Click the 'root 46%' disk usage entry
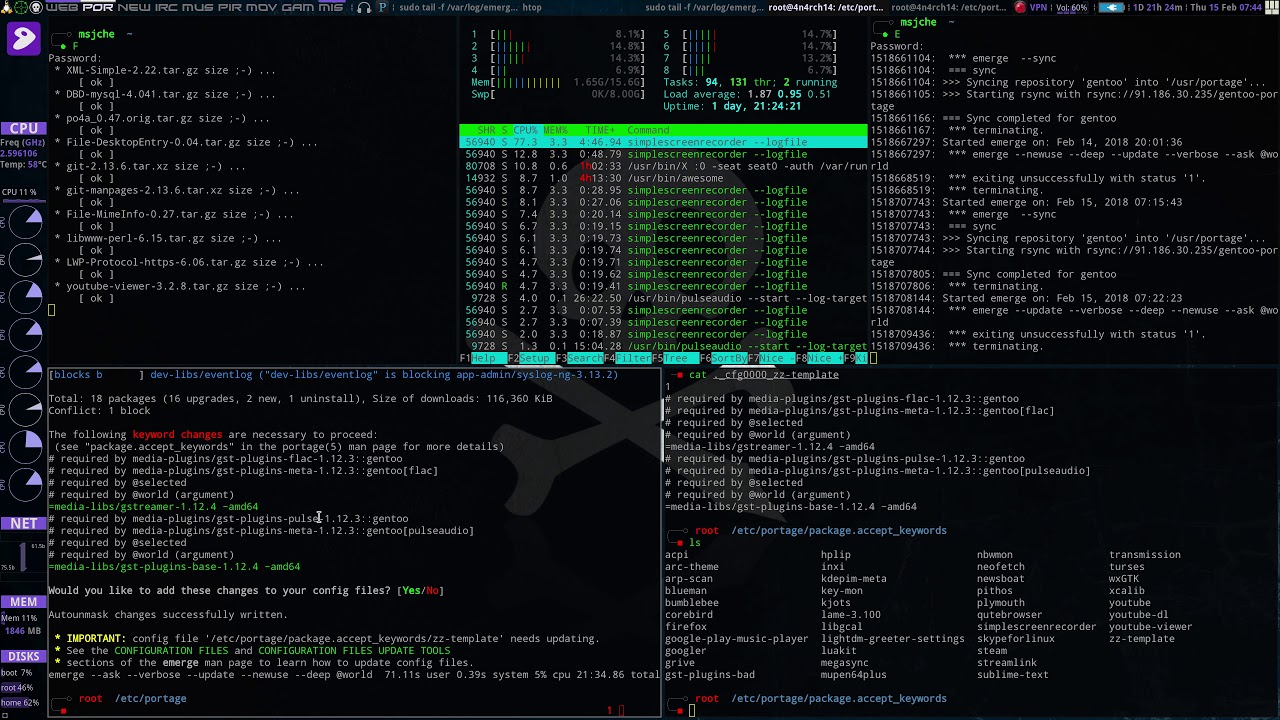1280x720 pixels. click(x=18, y=687)
